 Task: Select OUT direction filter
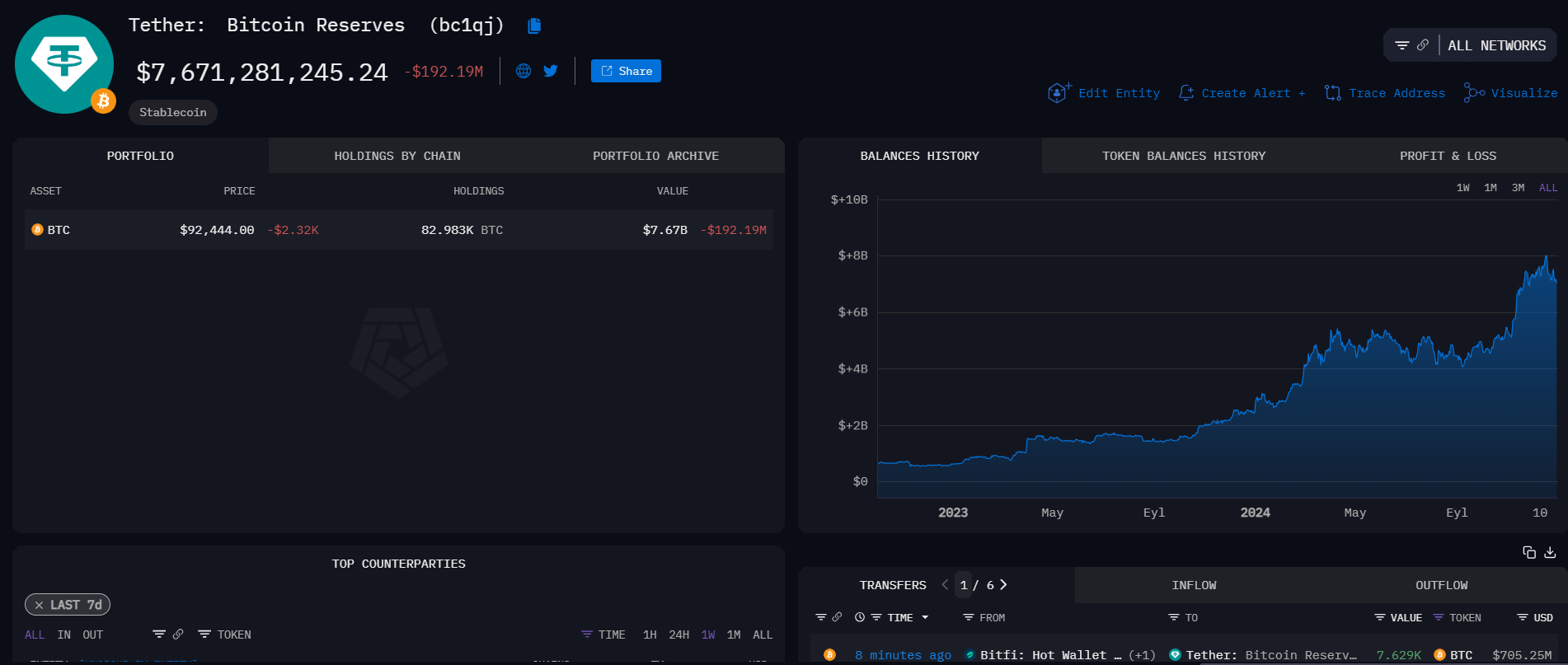click(93, 635)
